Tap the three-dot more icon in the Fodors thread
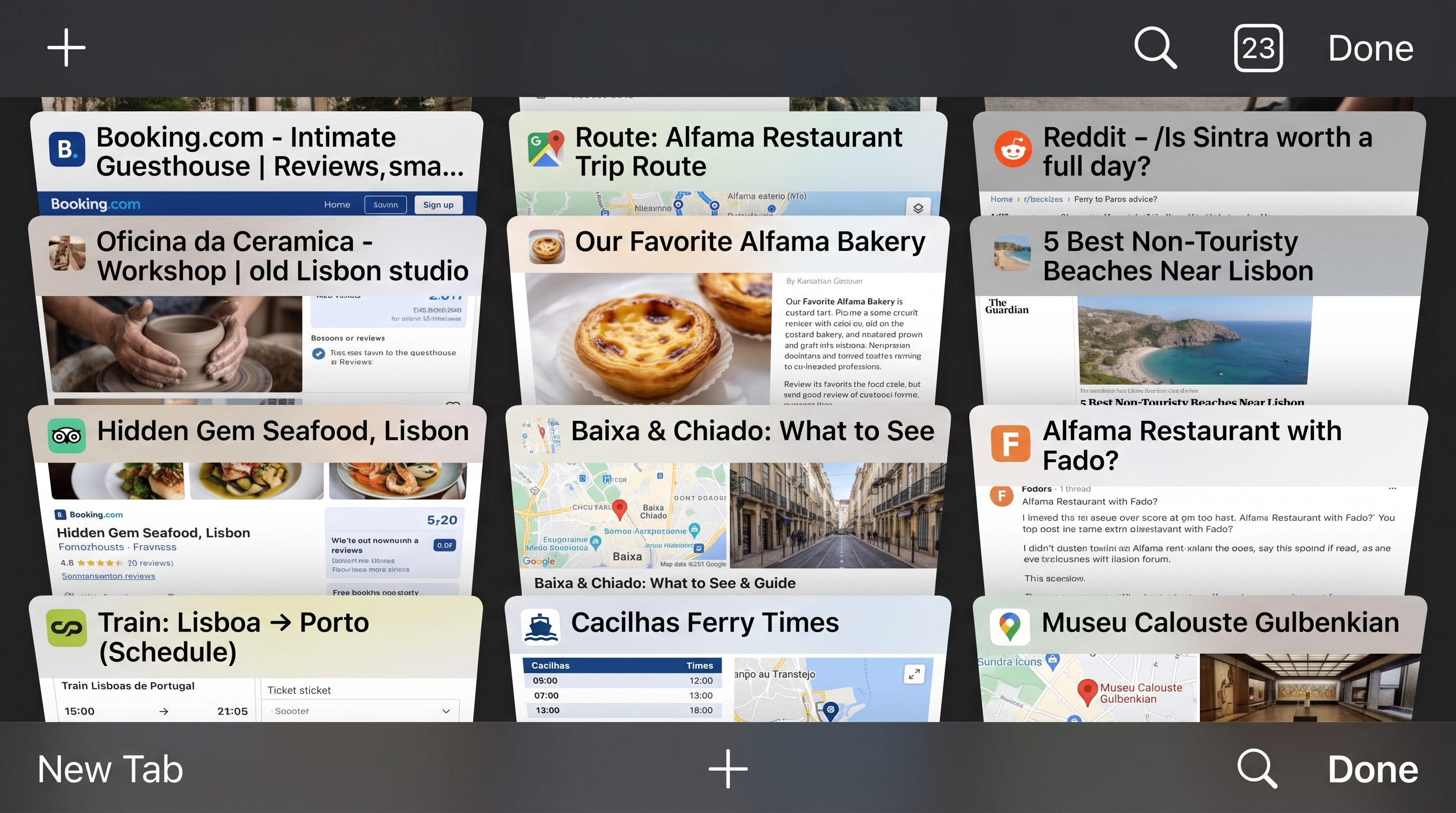The height and width of the screenshot is (813, 1456). (x=1392, y=489)
